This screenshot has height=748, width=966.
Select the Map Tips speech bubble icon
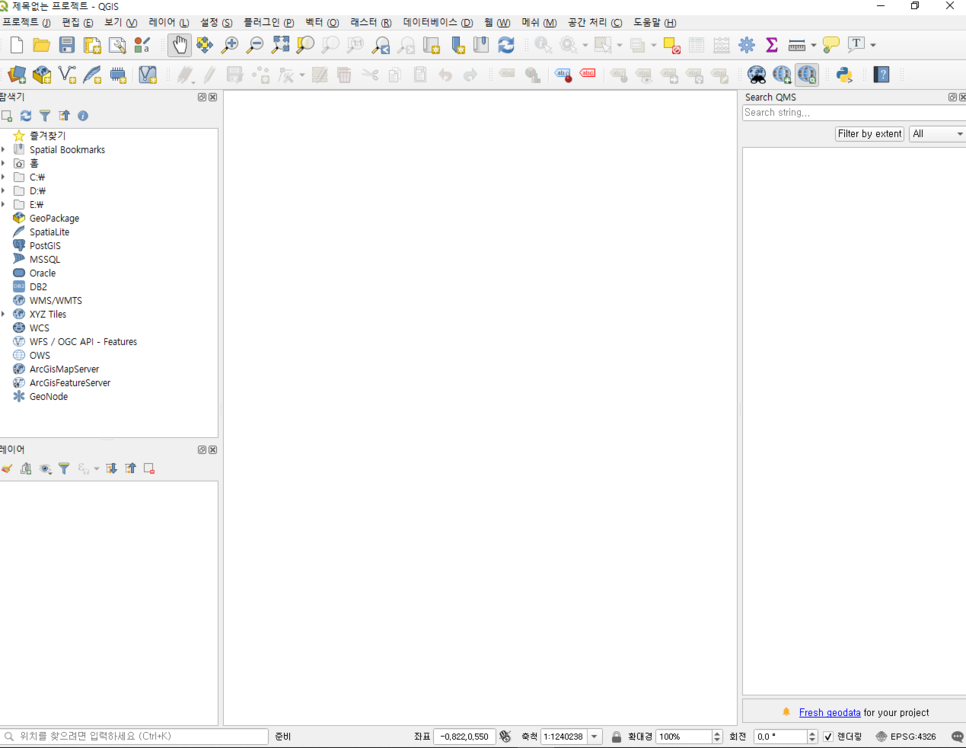[831, 45]
